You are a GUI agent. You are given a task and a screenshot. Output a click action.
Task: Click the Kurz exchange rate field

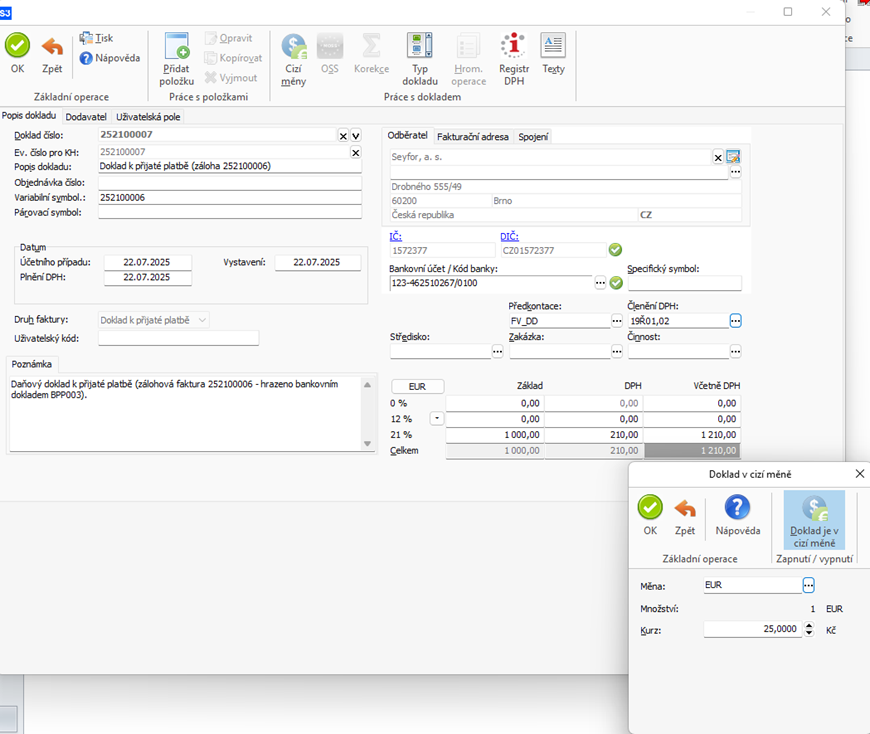[752, 629]
